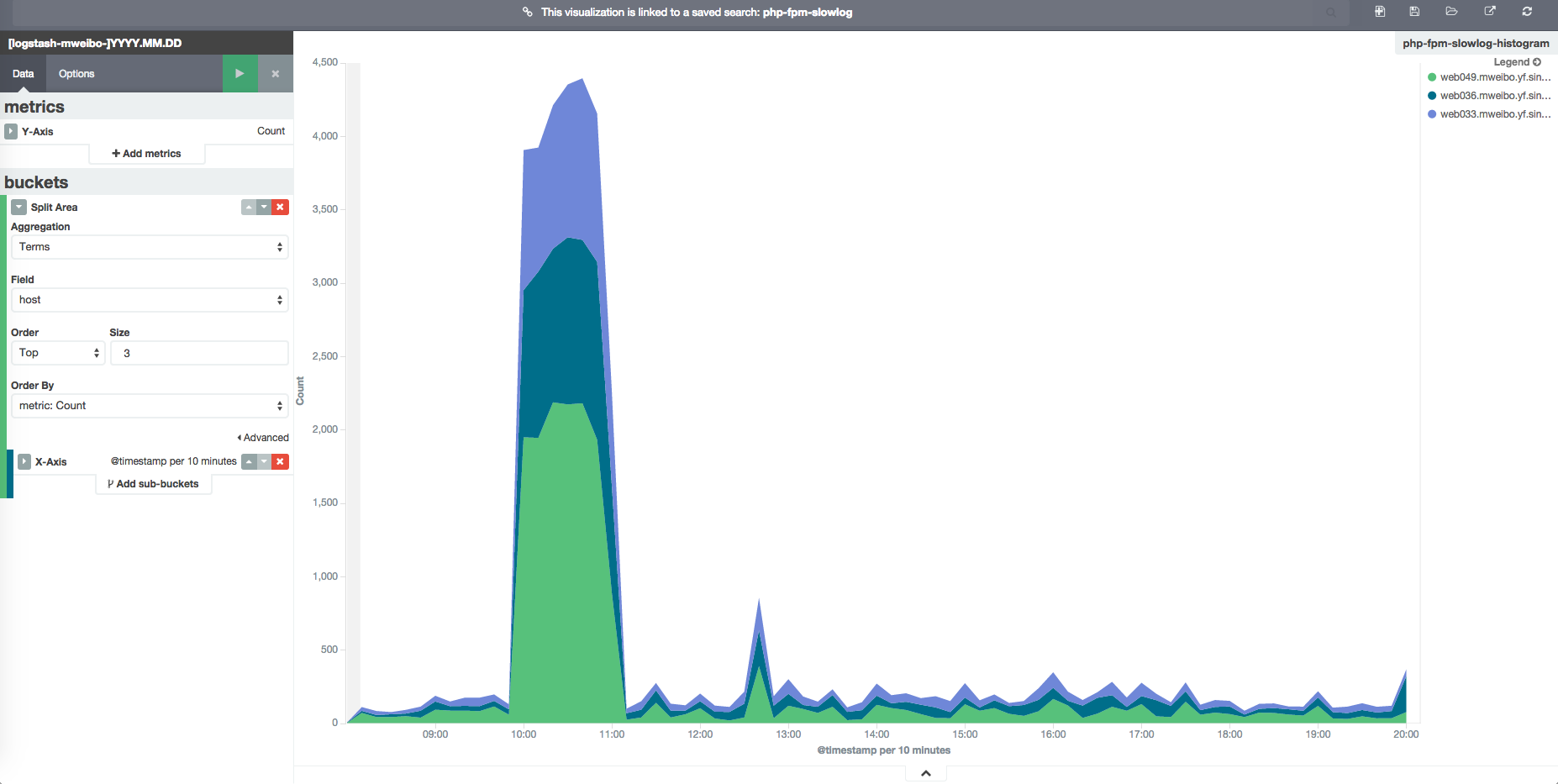Viewport: 1558px width, 784px height.
Task: Click the Add metrics button
Action: [x=147, y=154]
